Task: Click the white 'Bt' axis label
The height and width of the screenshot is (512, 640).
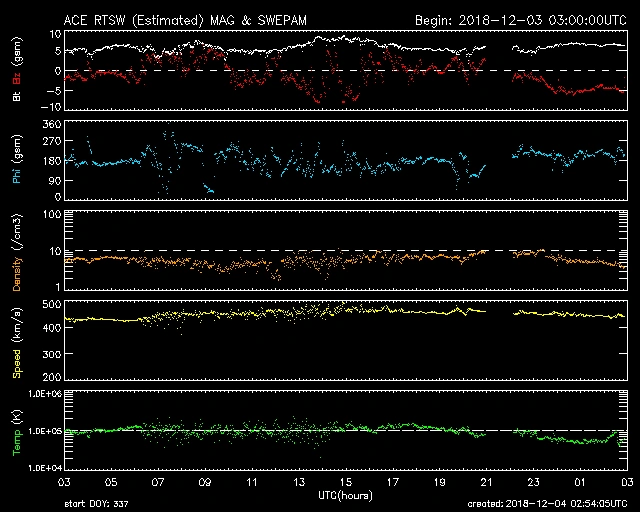Action: (x=17, y=96)
